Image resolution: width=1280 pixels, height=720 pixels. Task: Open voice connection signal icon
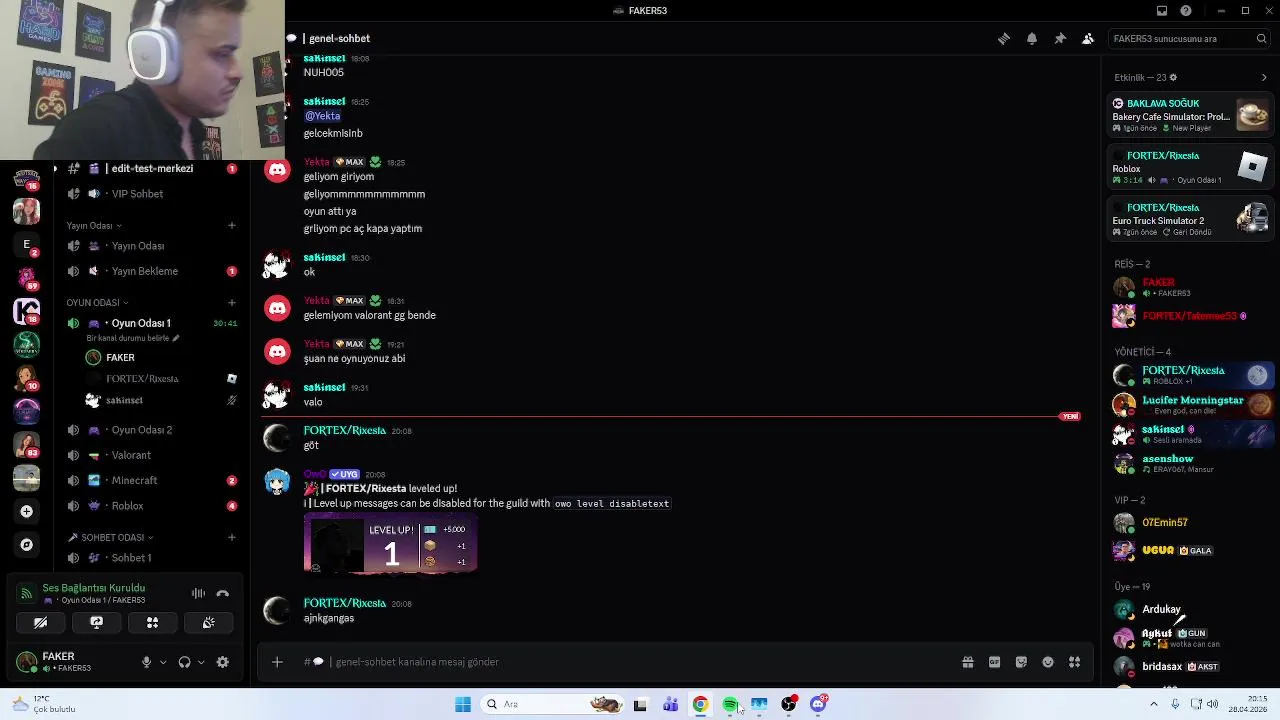(26, 593)
